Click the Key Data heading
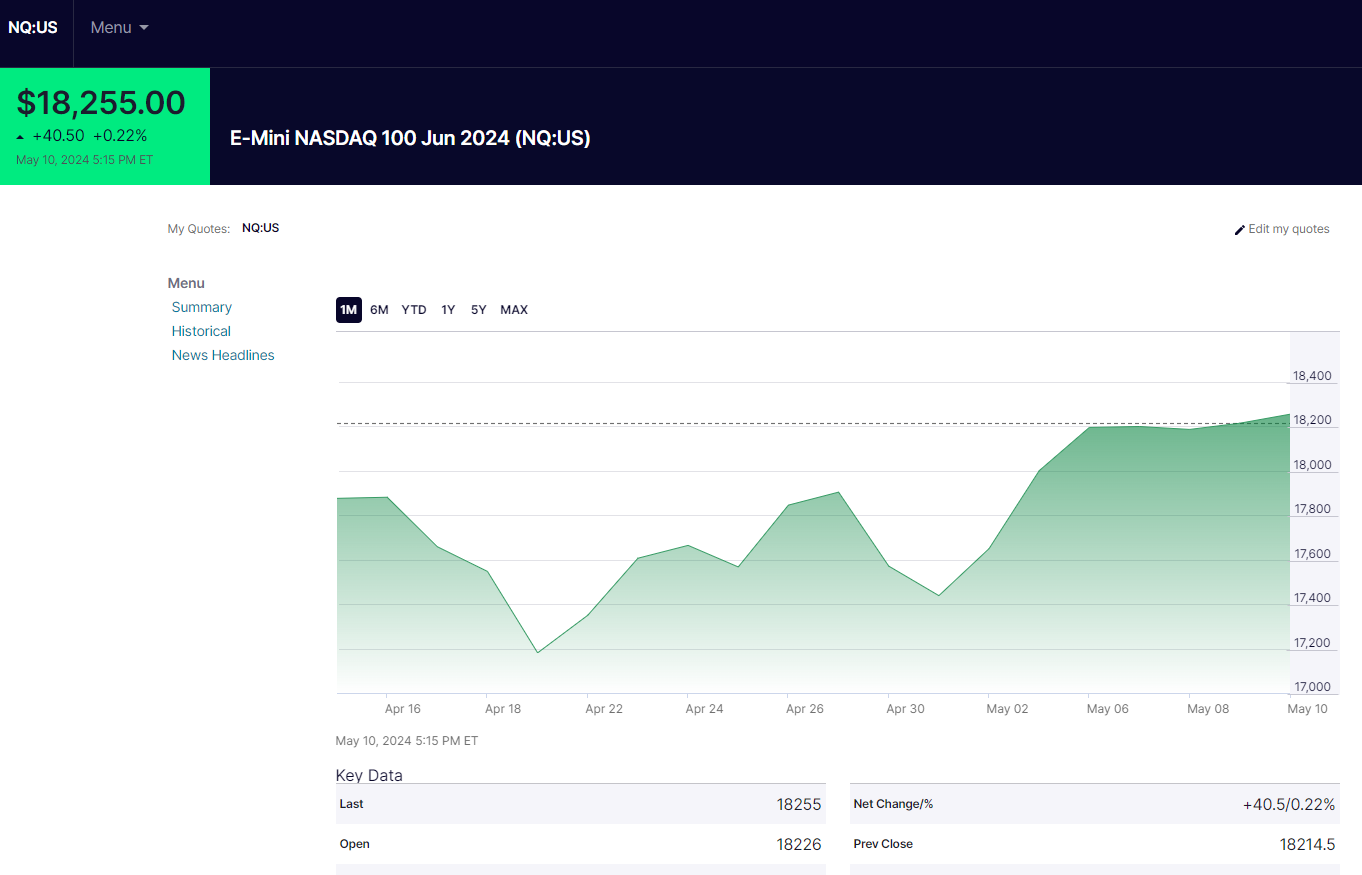Image resolution: width=1362 pixels, height=875 pixels. click(x=369, y=775)
